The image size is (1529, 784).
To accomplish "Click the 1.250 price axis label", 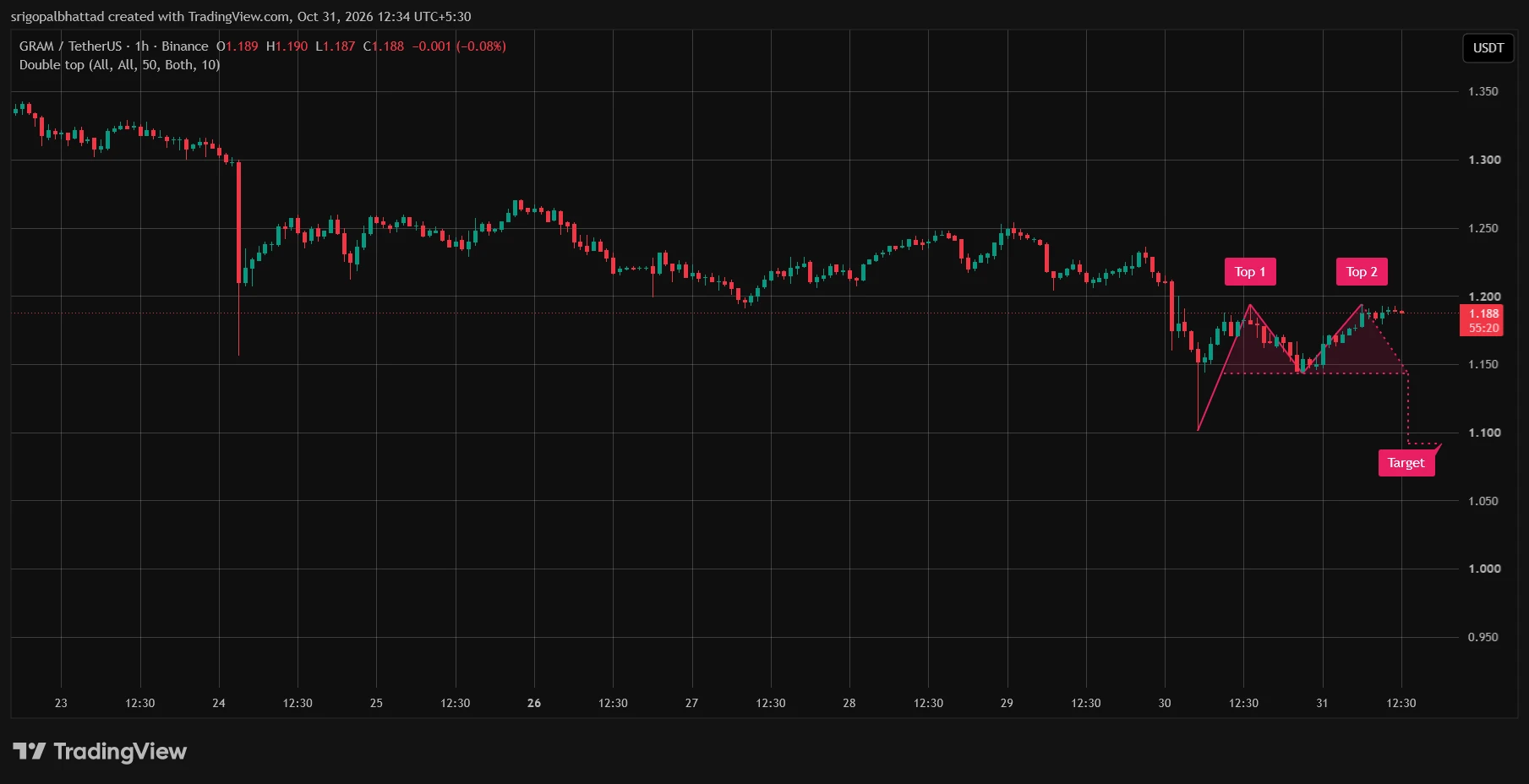I will pos(1483,228).
